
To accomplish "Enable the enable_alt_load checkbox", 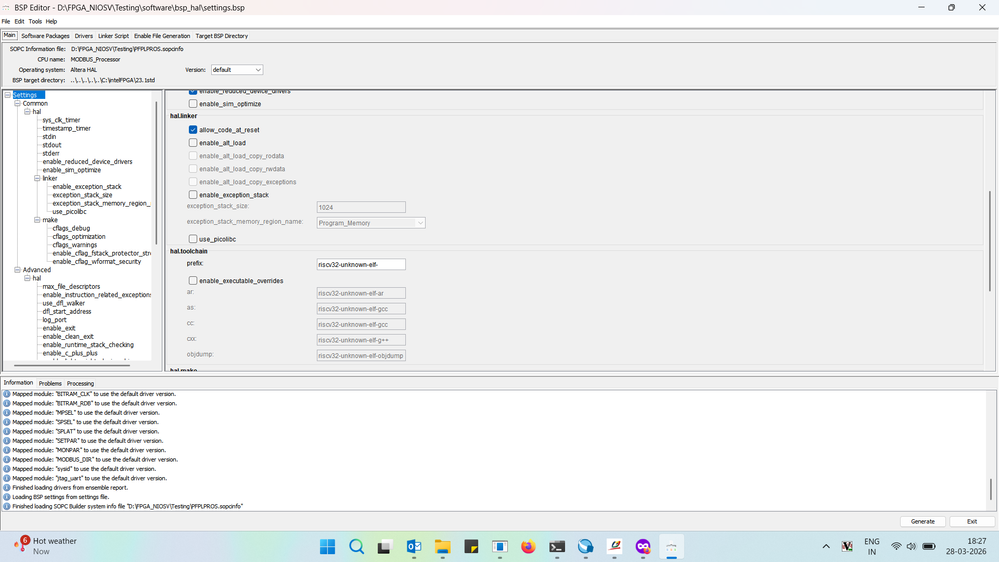I will click(x=192, y=143).
